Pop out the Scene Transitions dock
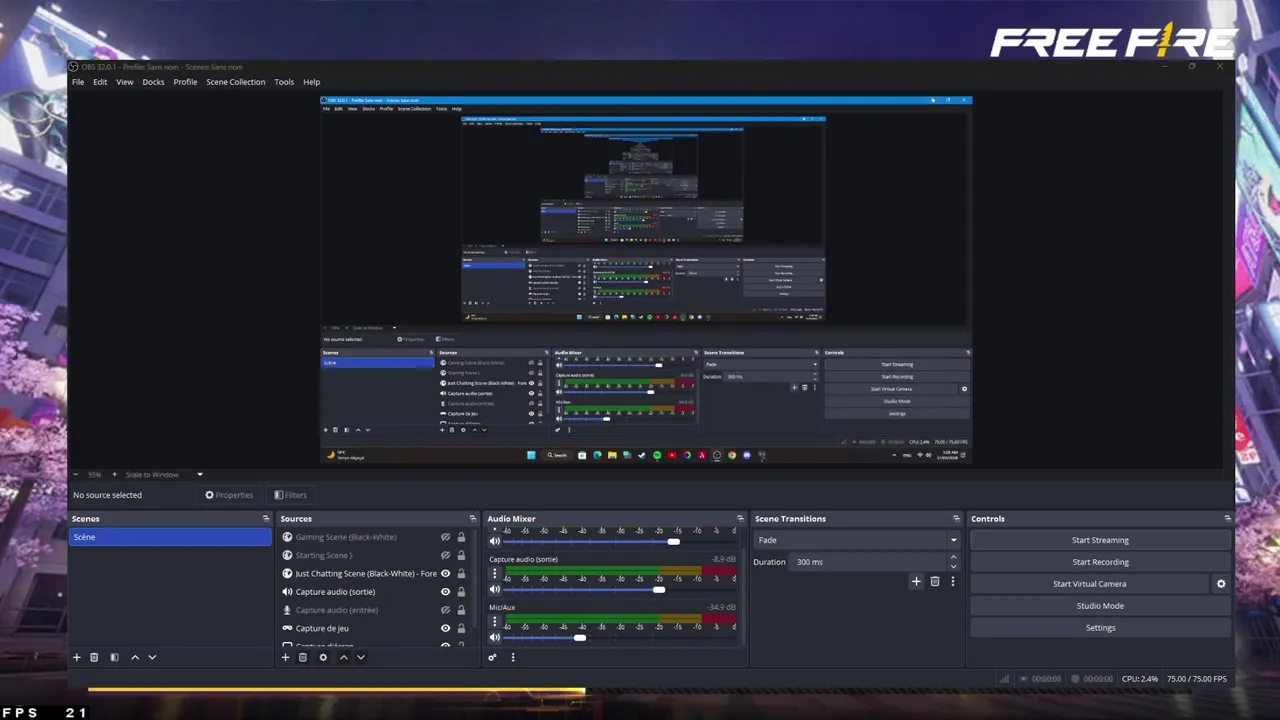The image size is (1280, 720). tap(956, 519)
